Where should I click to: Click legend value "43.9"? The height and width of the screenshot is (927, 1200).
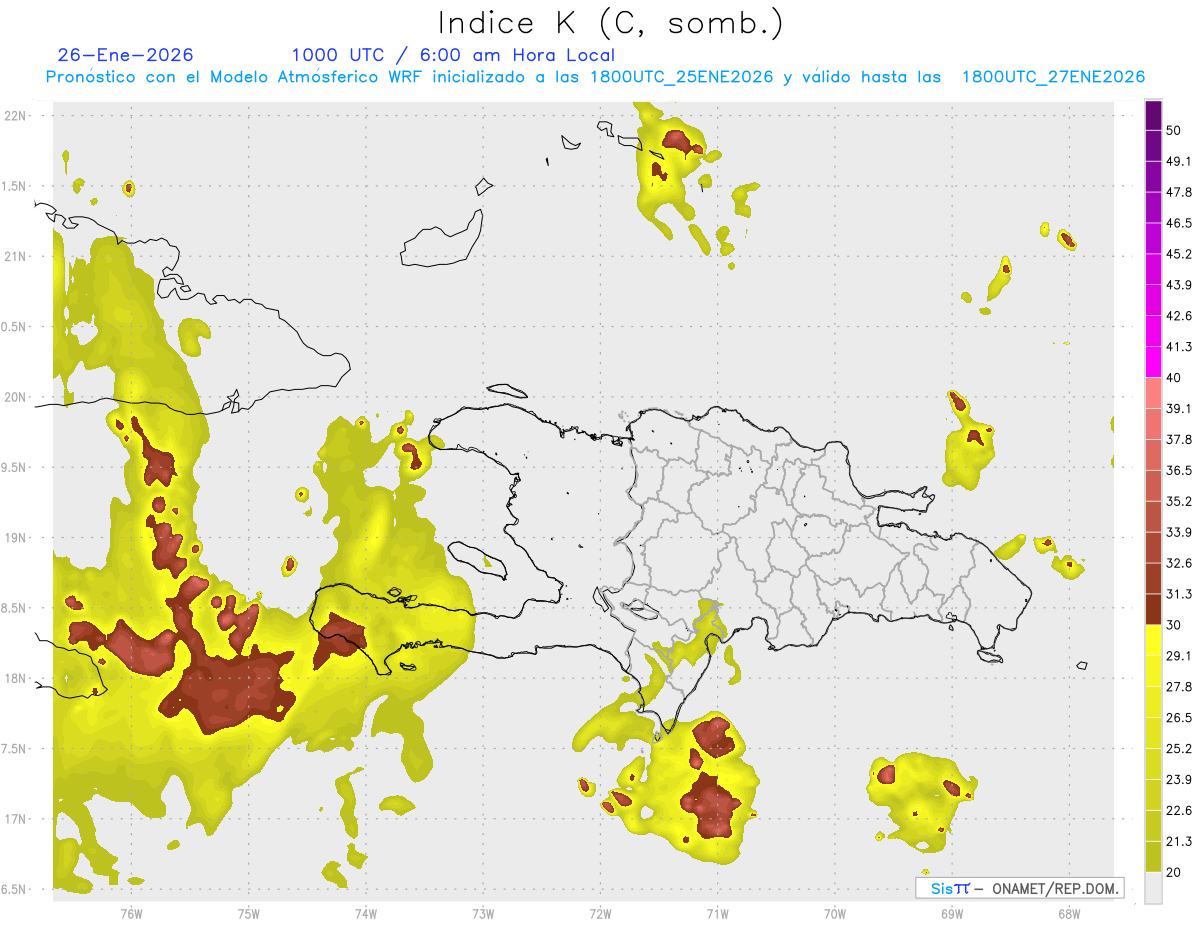click(1180, 285)
